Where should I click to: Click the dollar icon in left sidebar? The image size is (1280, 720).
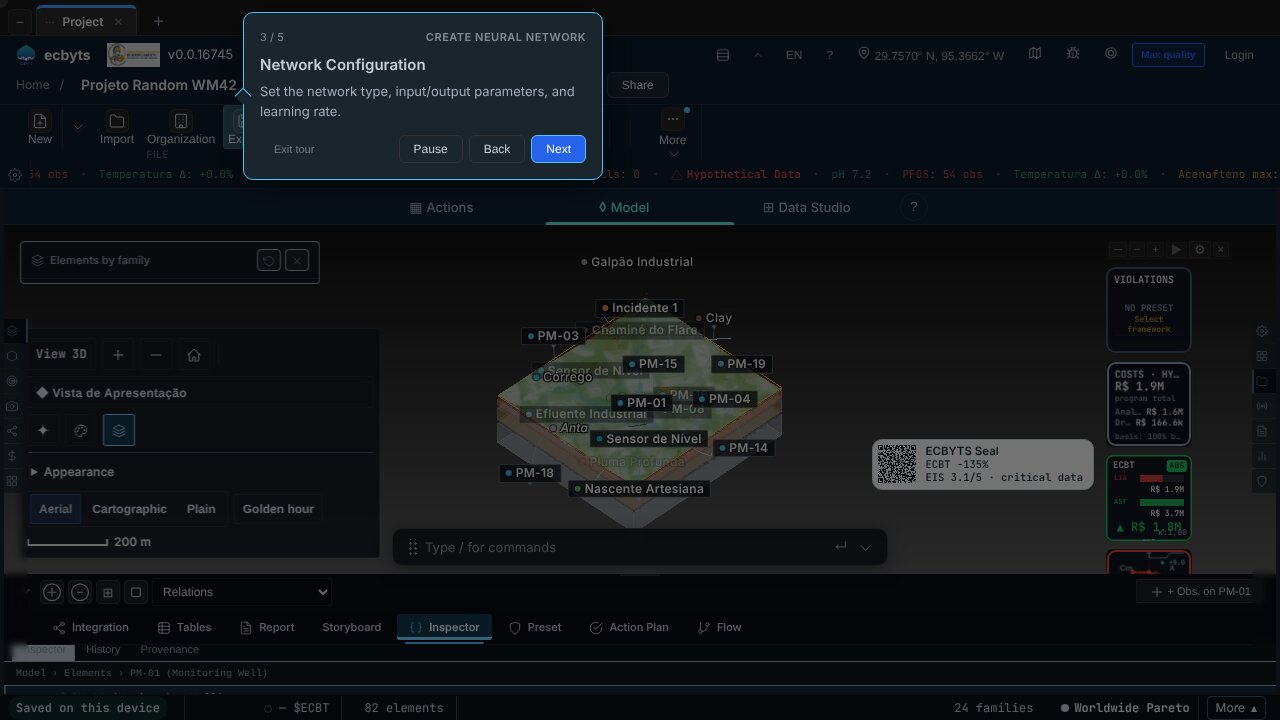click(x=12, y=456)
